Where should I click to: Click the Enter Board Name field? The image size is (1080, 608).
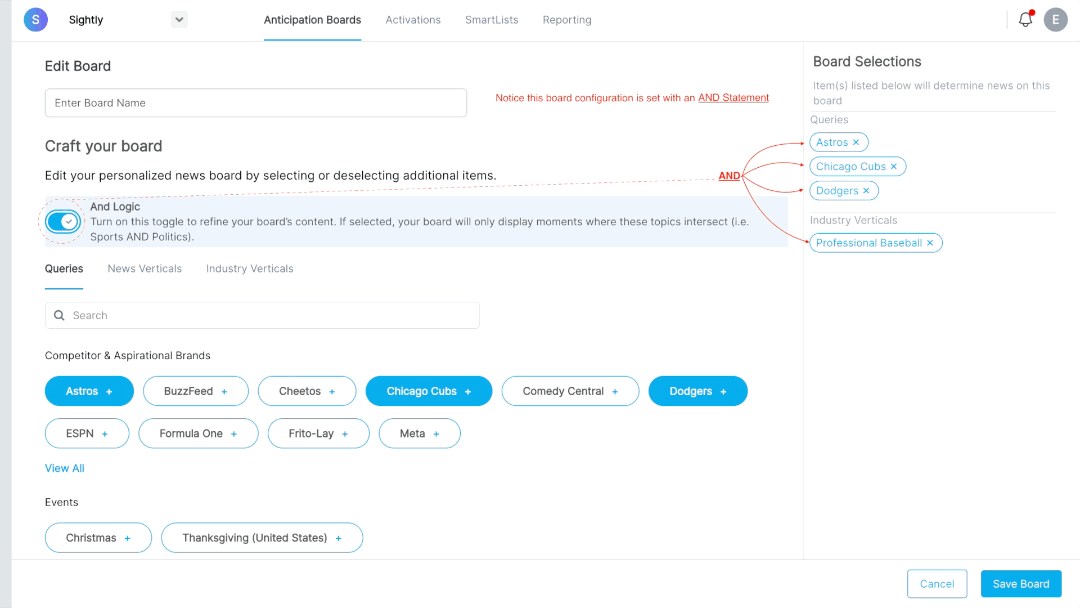[255, 102]
